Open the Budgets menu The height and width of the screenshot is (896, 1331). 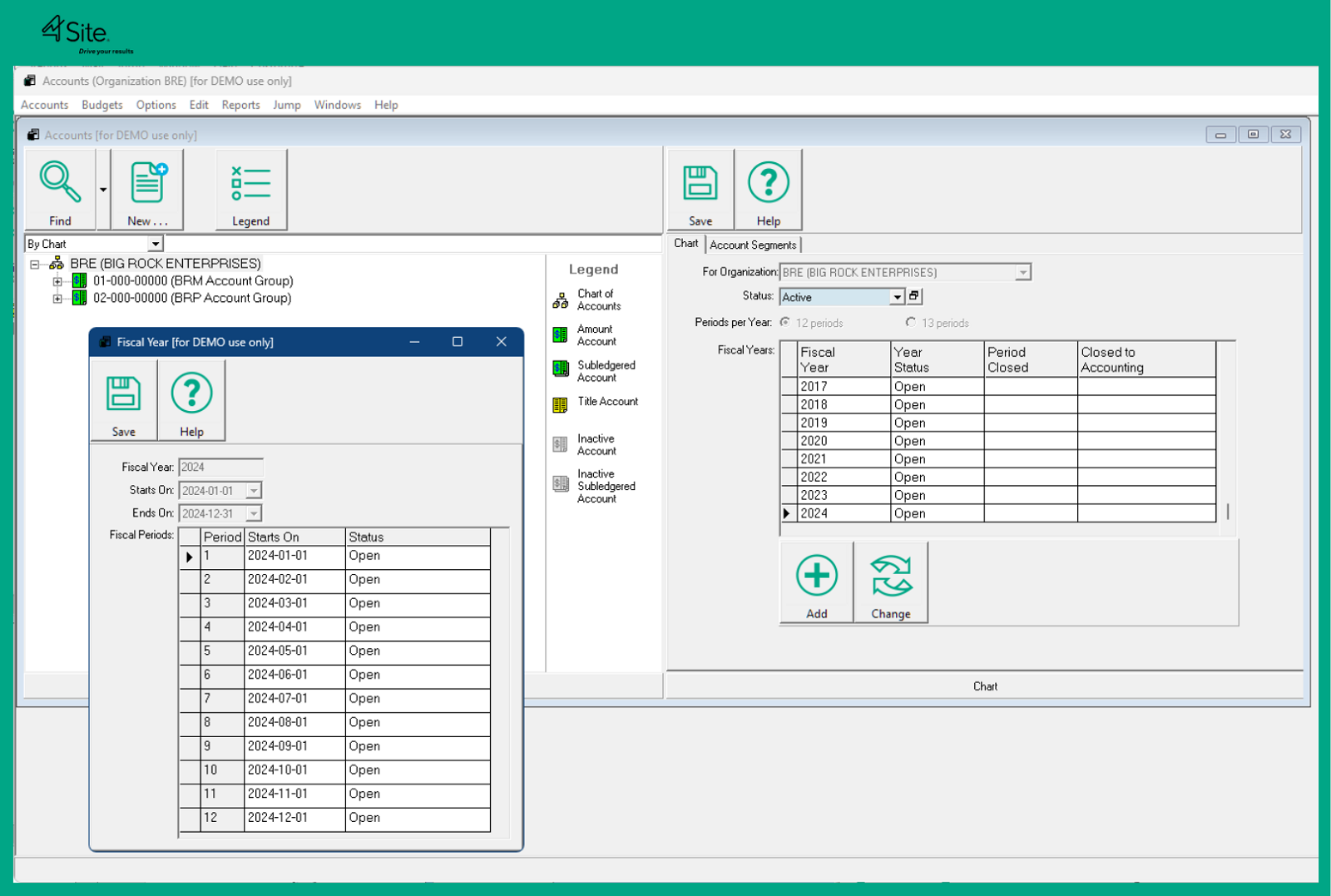click(102, 105)
